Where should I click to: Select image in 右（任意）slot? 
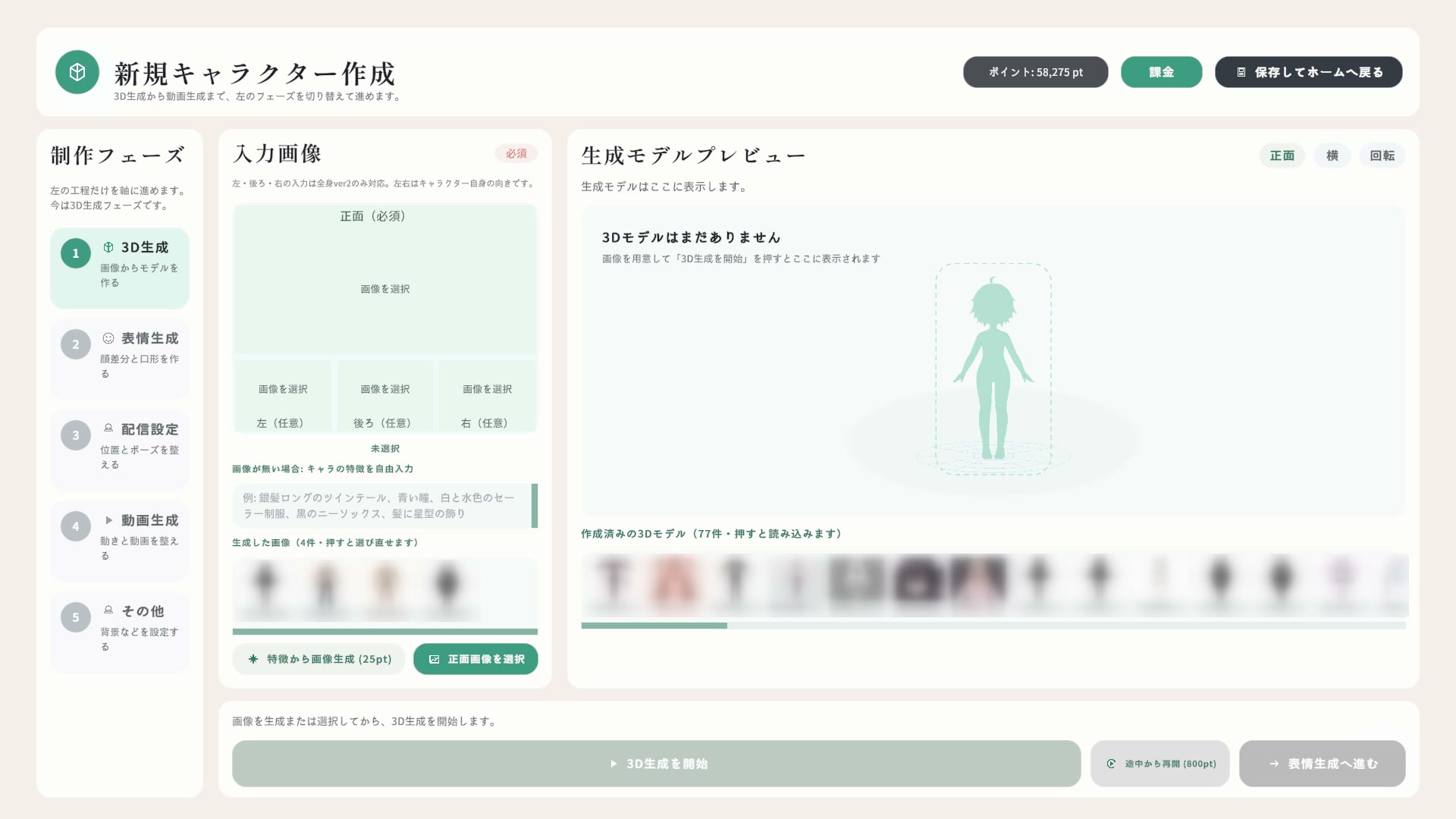488,396
